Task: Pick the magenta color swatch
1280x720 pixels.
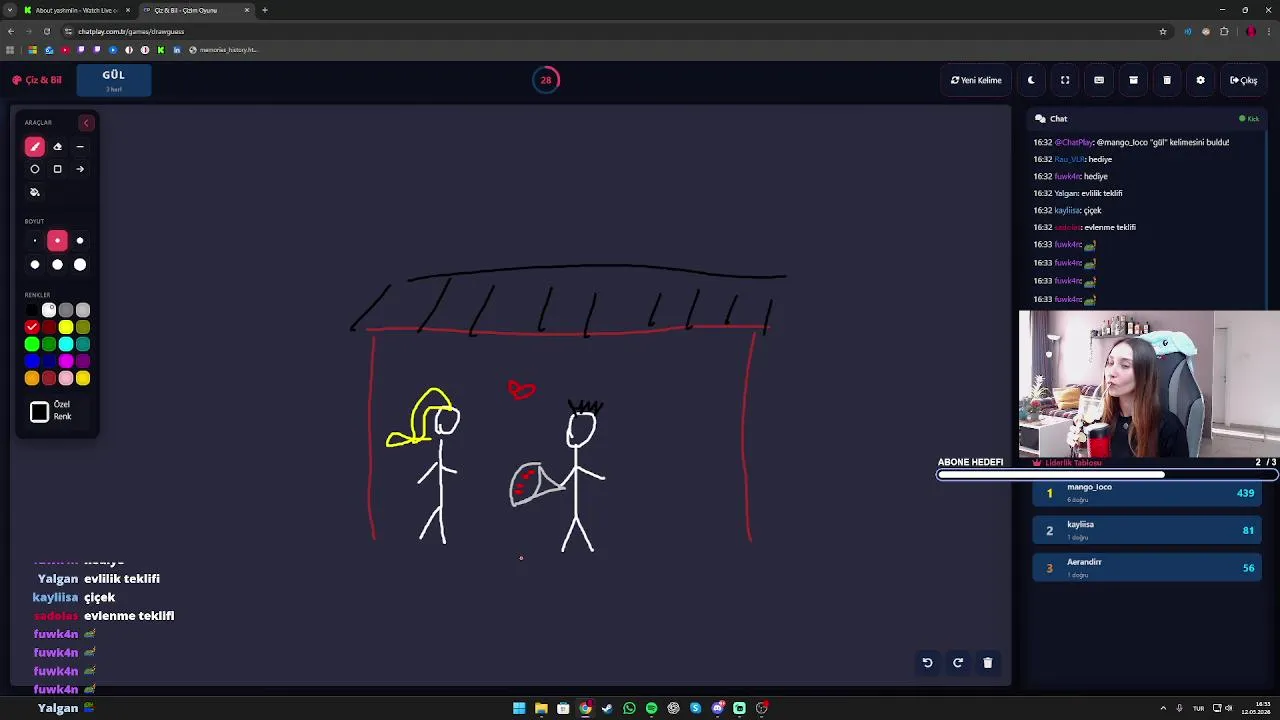Action: (66, 361)
